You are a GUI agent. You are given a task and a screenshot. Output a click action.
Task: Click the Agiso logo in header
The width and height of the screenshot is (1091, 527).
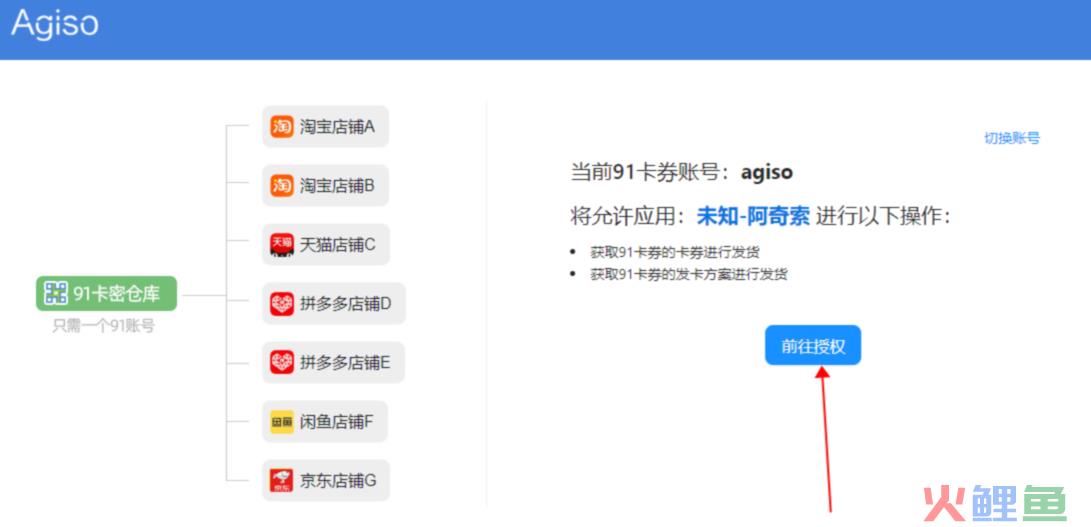(x=55, y=22)
